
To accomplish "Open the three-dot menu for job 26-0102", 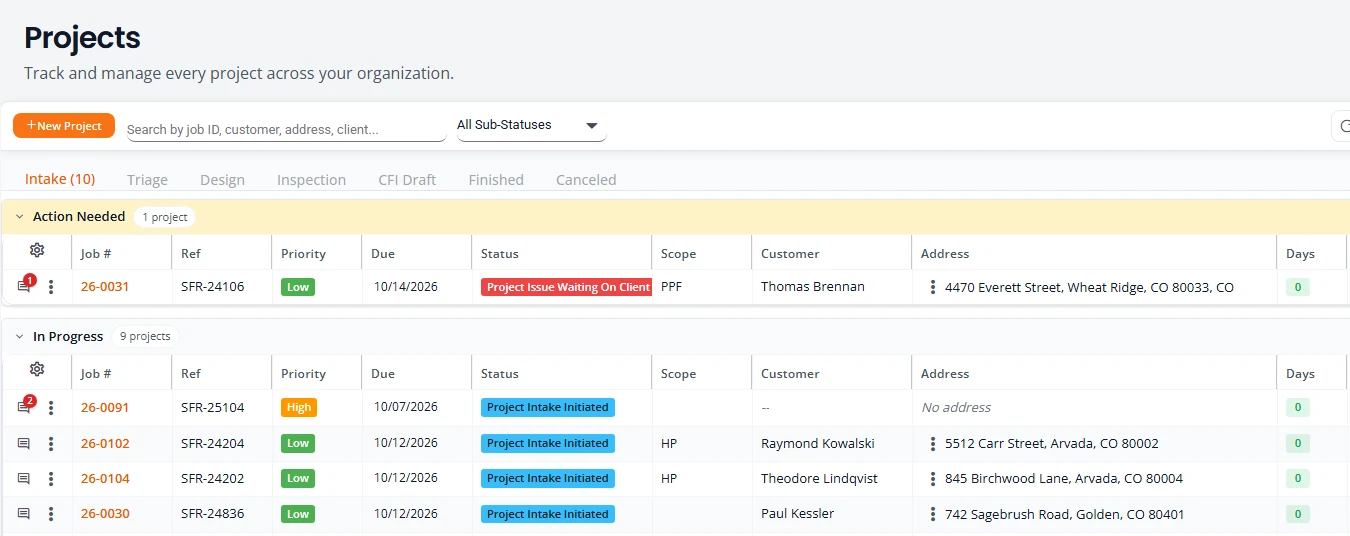I will point(51,443).
